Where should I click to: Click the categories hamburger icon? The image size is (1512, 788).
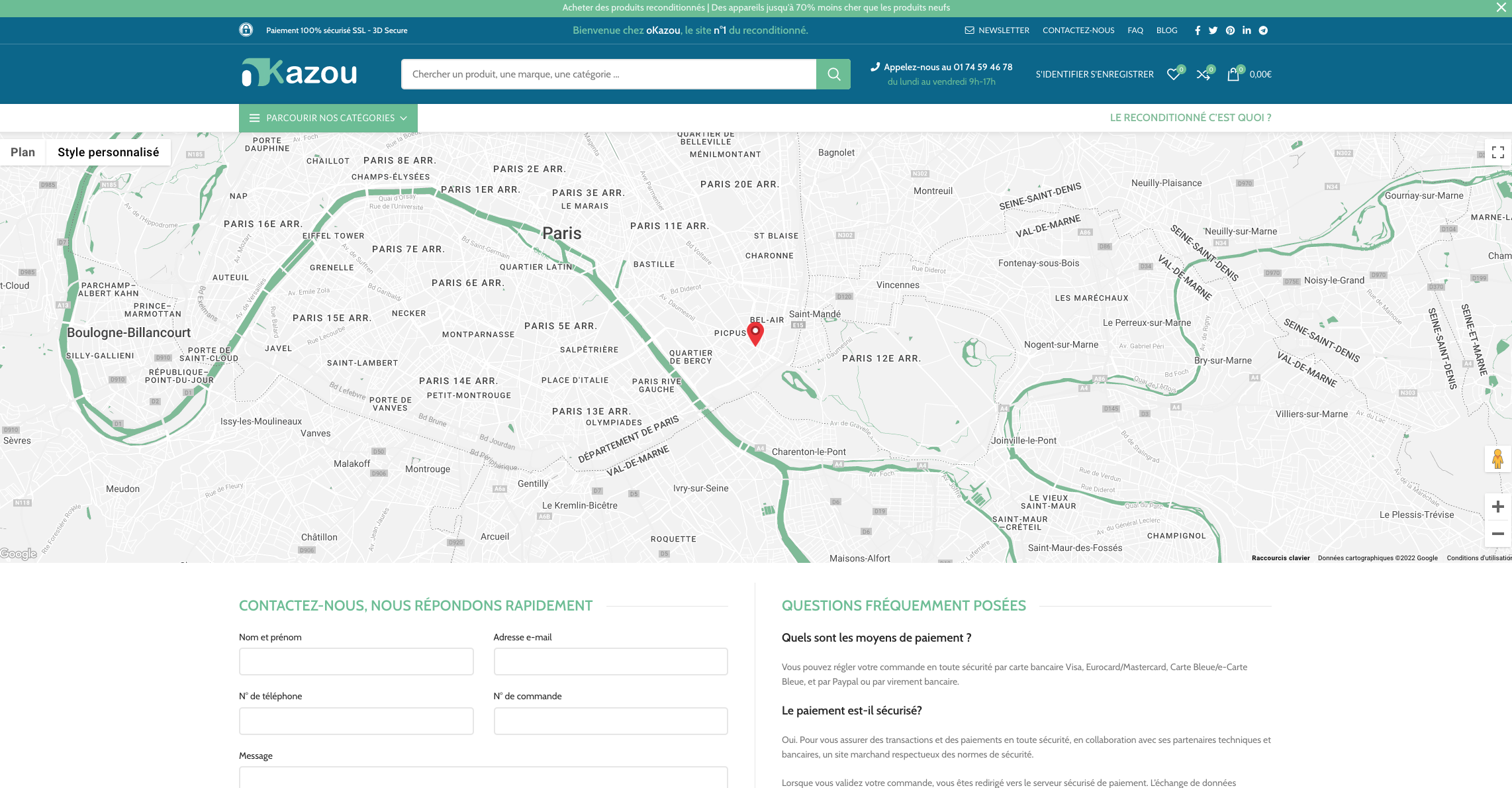click(254, 118)
